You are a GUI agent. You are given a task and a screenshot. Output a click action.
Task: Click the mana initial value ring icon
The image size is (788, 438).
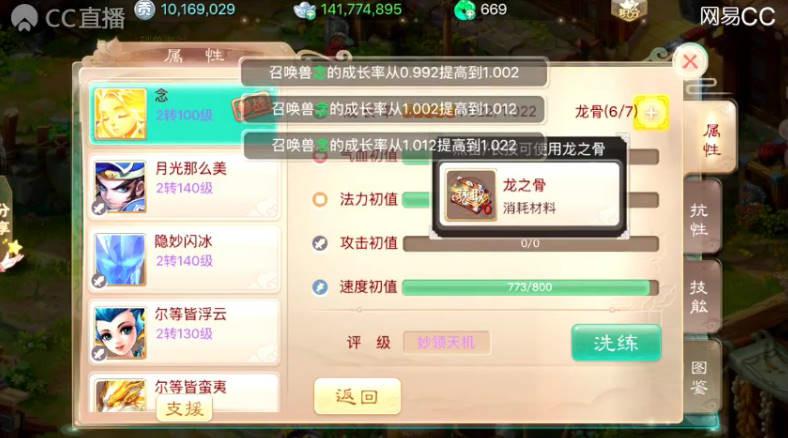320,199
